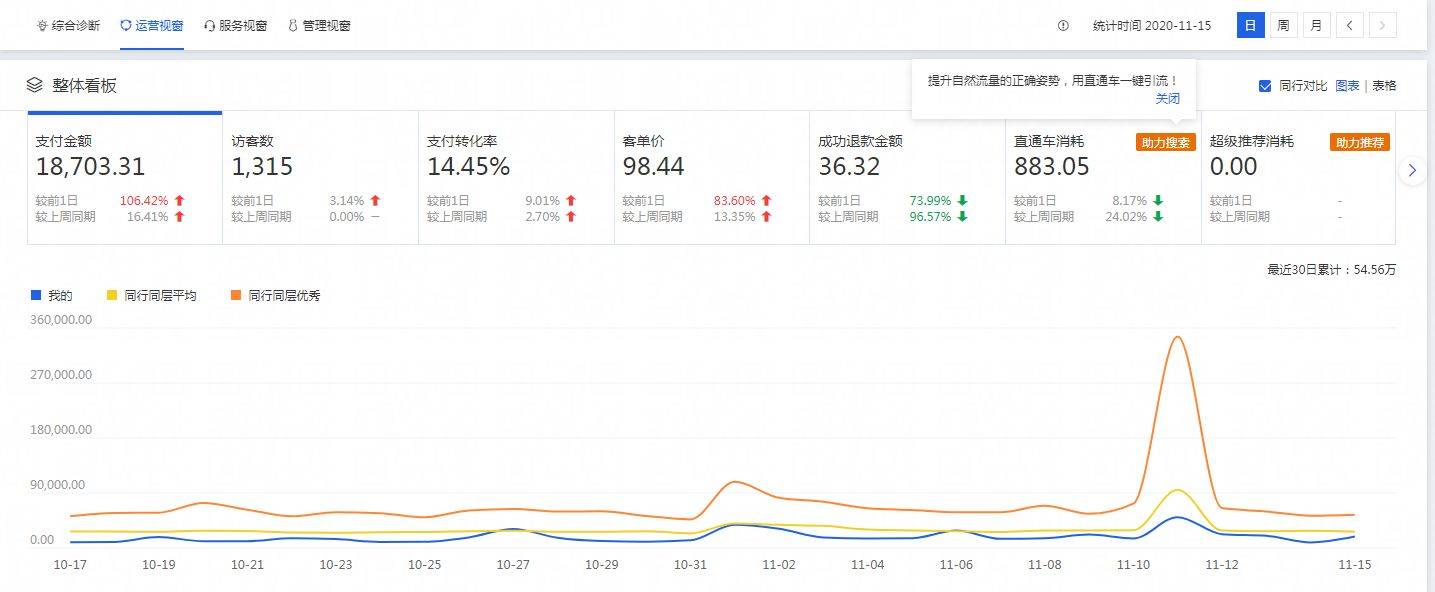Screen dimensions: 1435x592
Task: Click the 助力搜索 orange button
Action: (1165, 142)
